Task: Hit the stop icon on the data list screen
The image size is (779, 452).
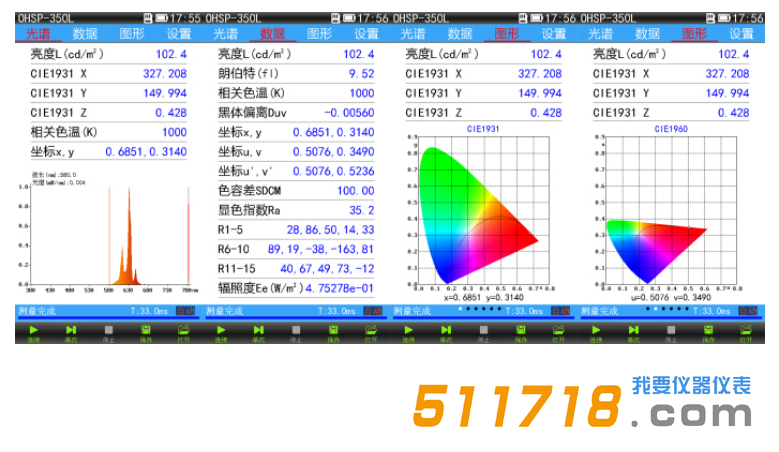Action: [x=294, y=330]
